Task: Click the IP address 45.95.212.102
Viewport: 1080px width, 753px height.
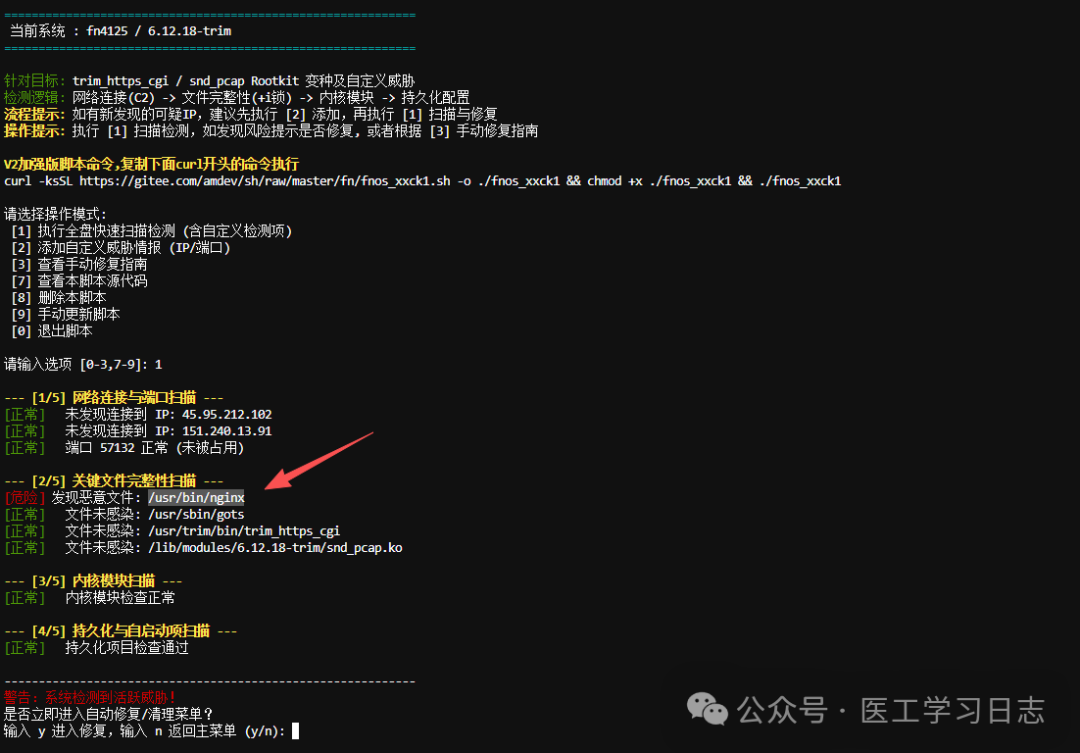Action: click(x=227, y=414)
